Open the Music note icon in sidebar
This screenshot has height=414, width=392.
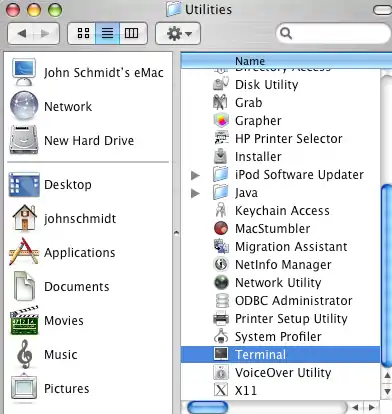tap(25, 354)
